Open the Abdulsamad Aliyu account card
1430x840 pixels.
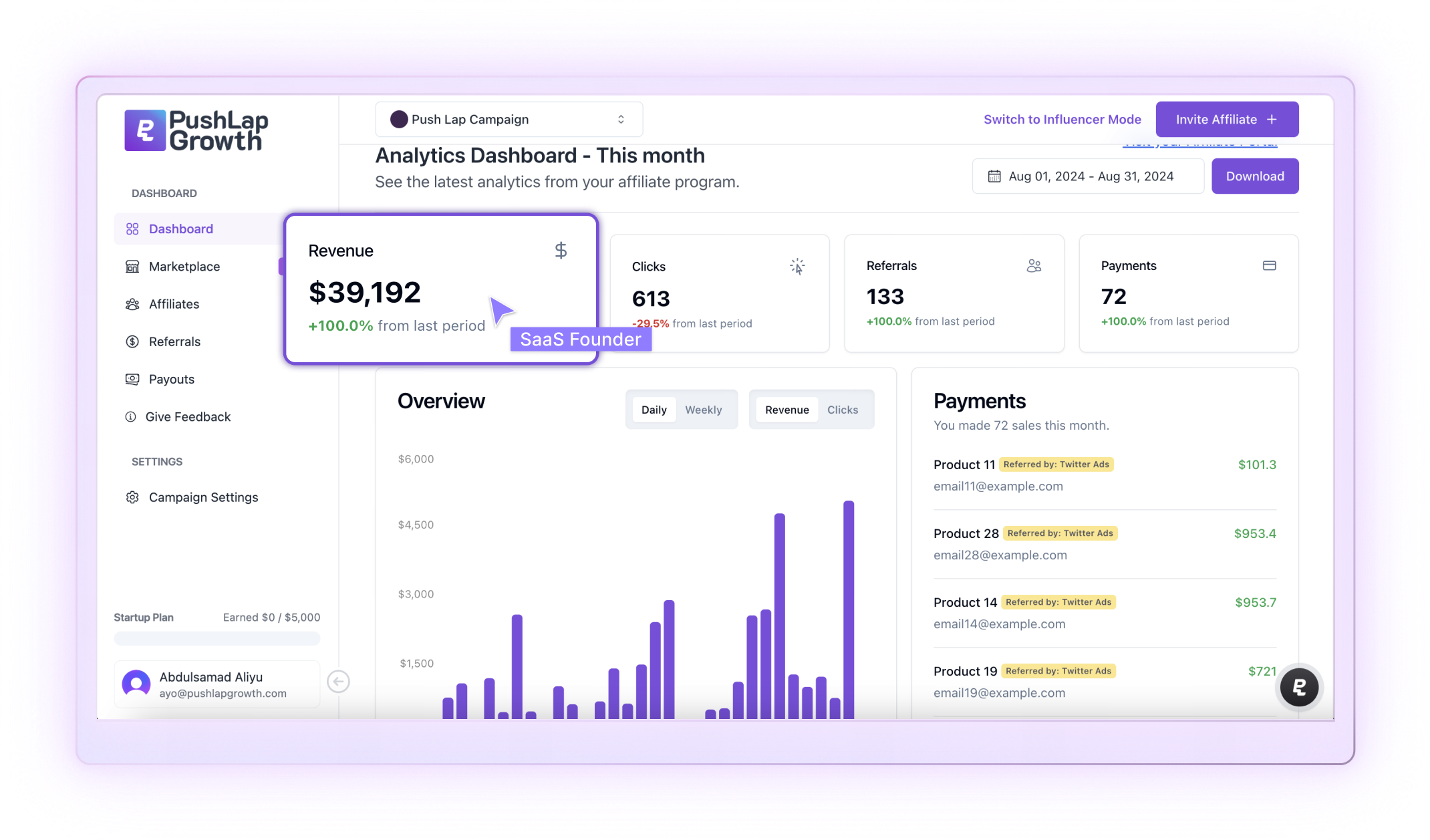(217, 684)
